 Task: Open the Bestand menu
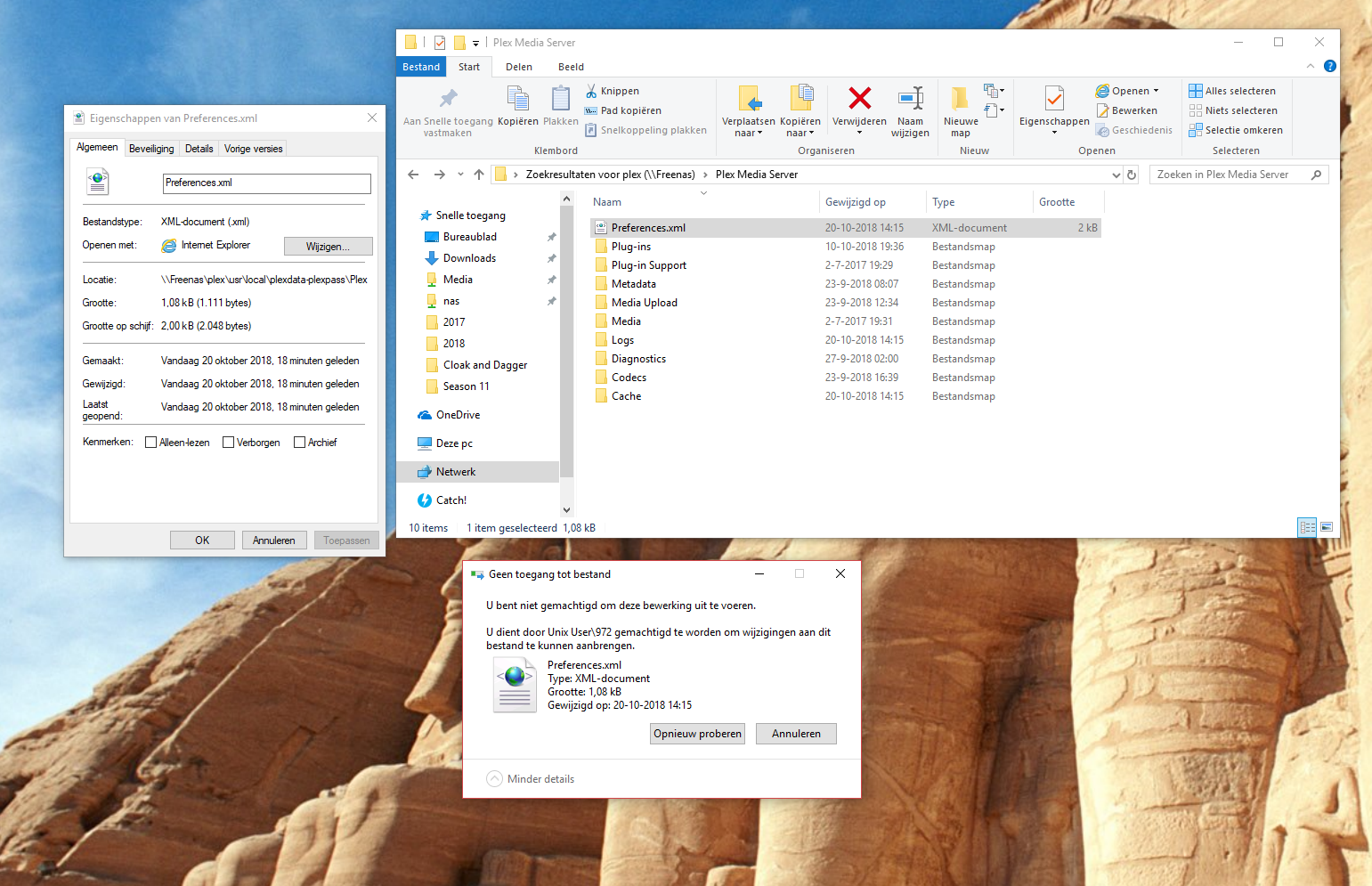(421, 67)
